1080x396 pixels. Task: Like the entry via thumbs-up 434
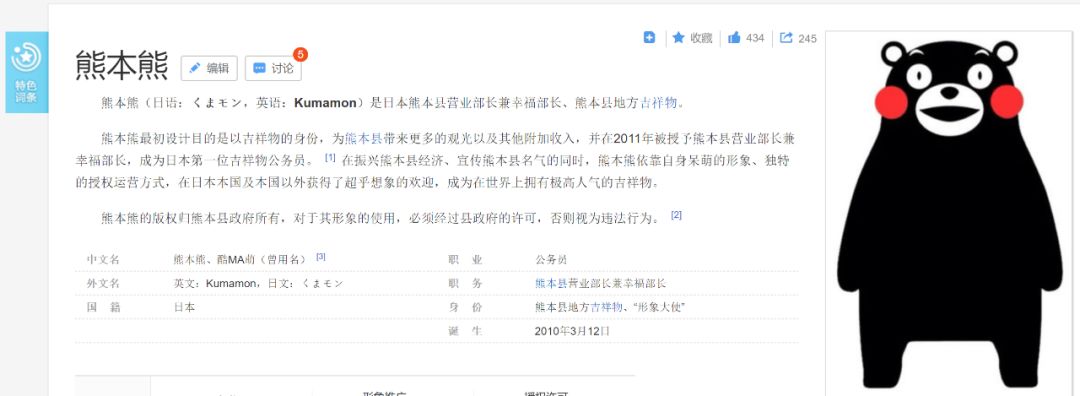(734, 37)
